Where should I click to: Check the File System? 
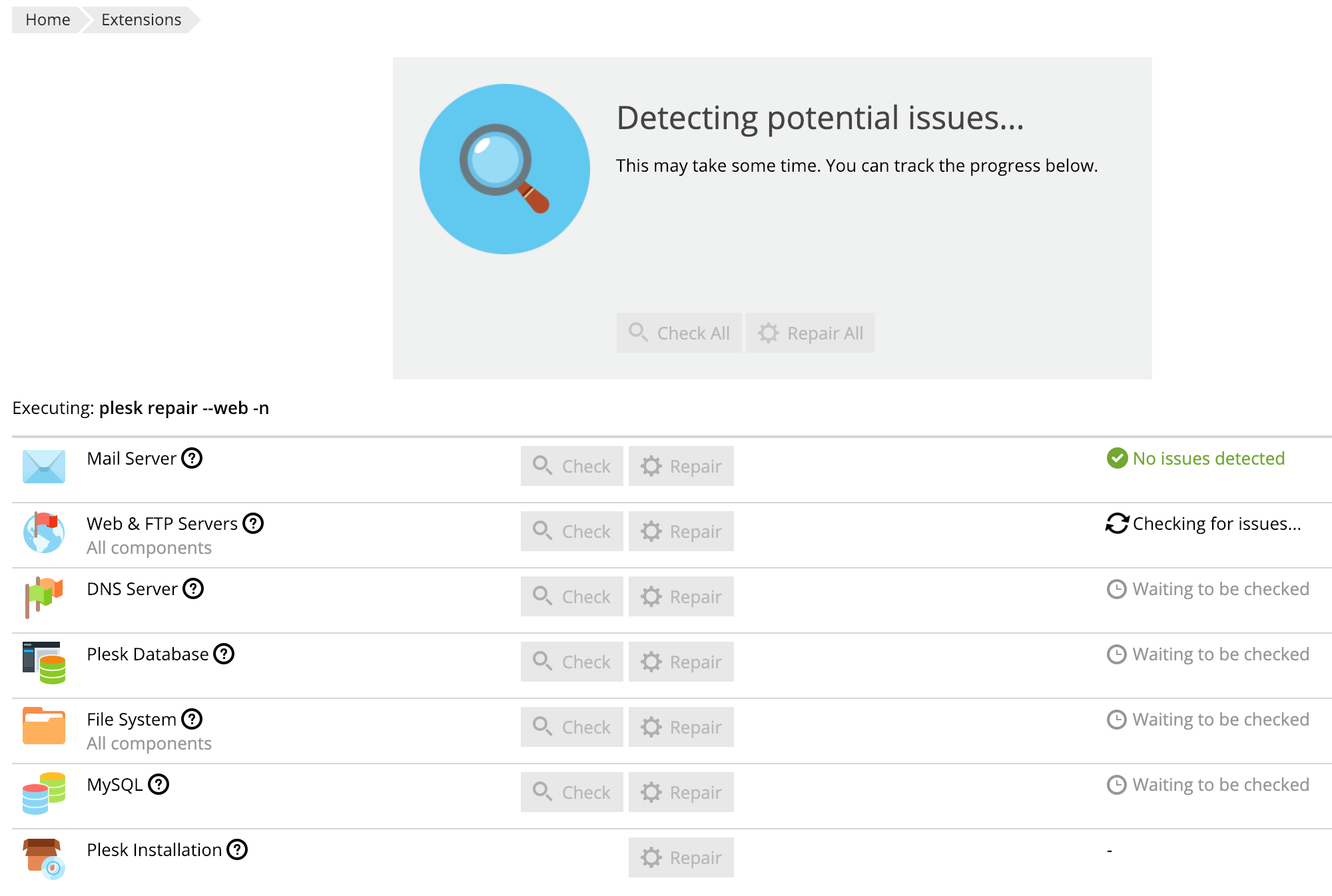(x=572, y=727)
